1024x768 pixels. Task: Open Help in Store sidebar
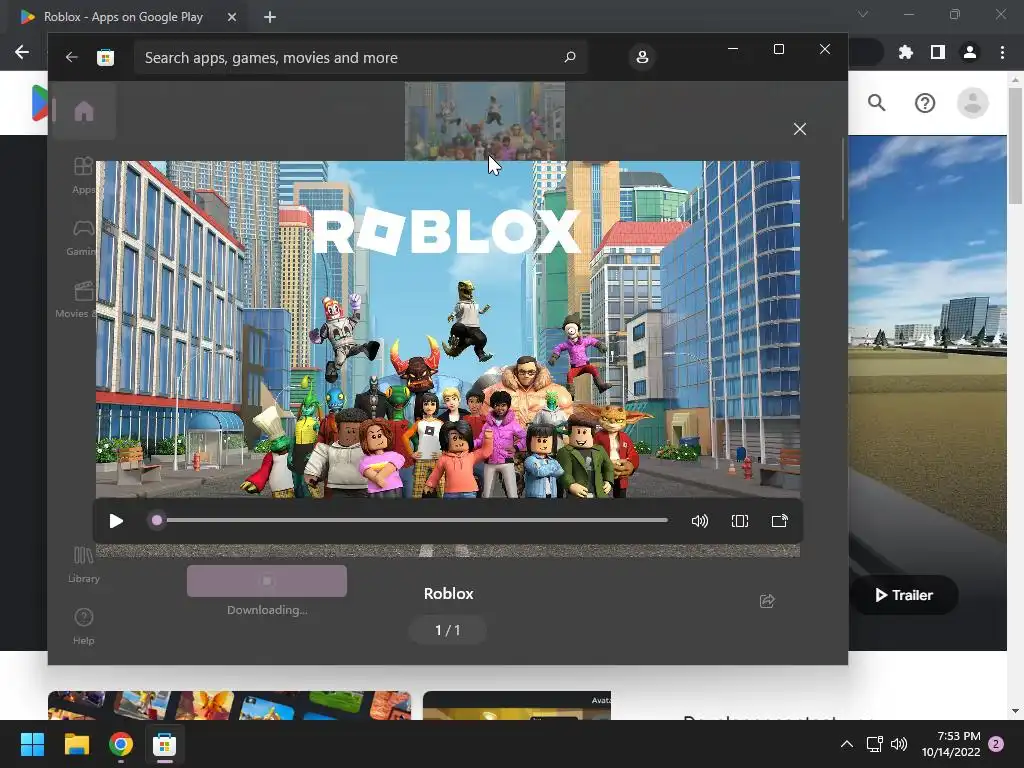[84, 626]
